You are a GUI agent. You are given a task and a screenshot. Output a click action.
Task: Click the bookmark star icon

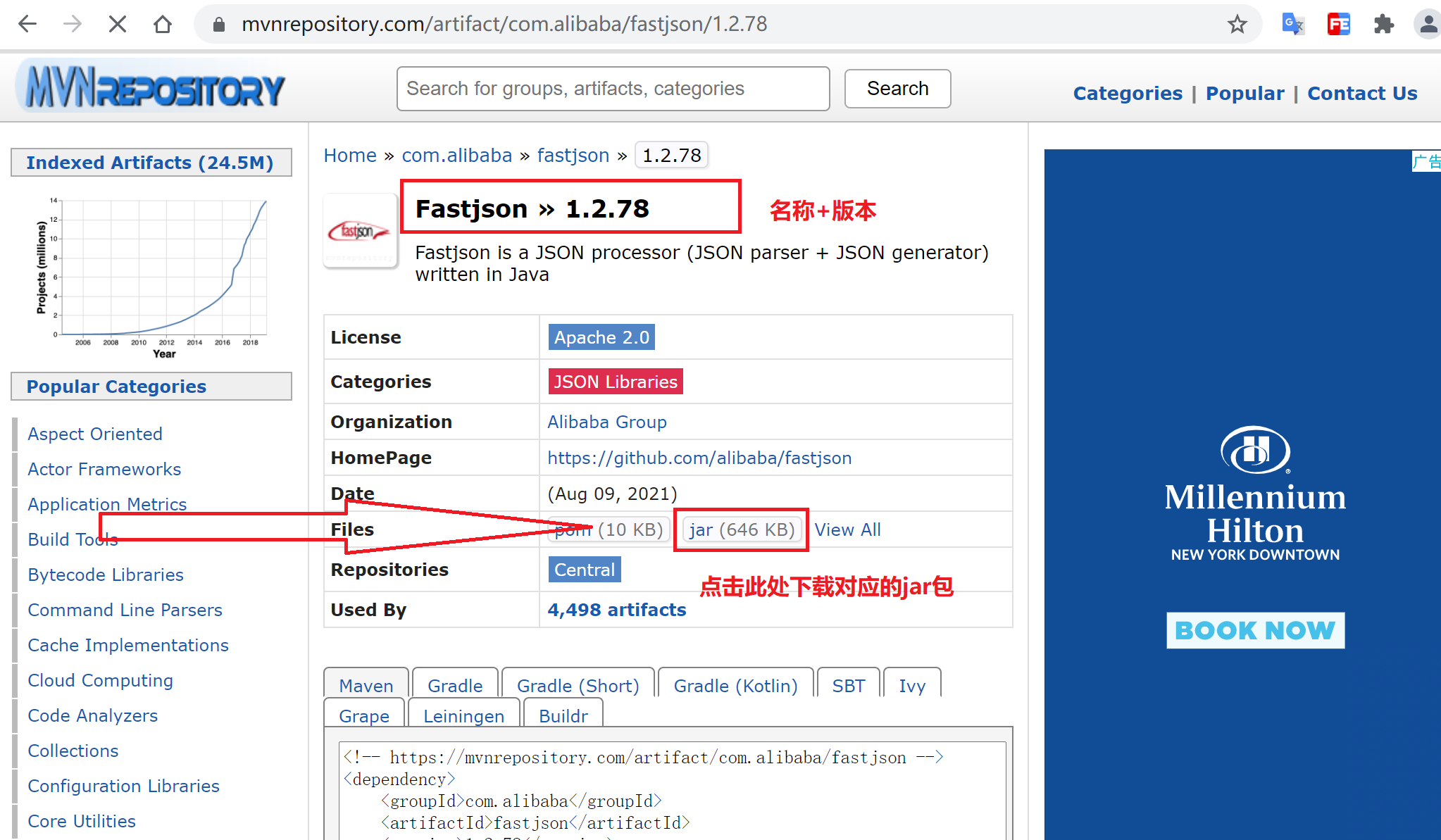click(1238, 23)
